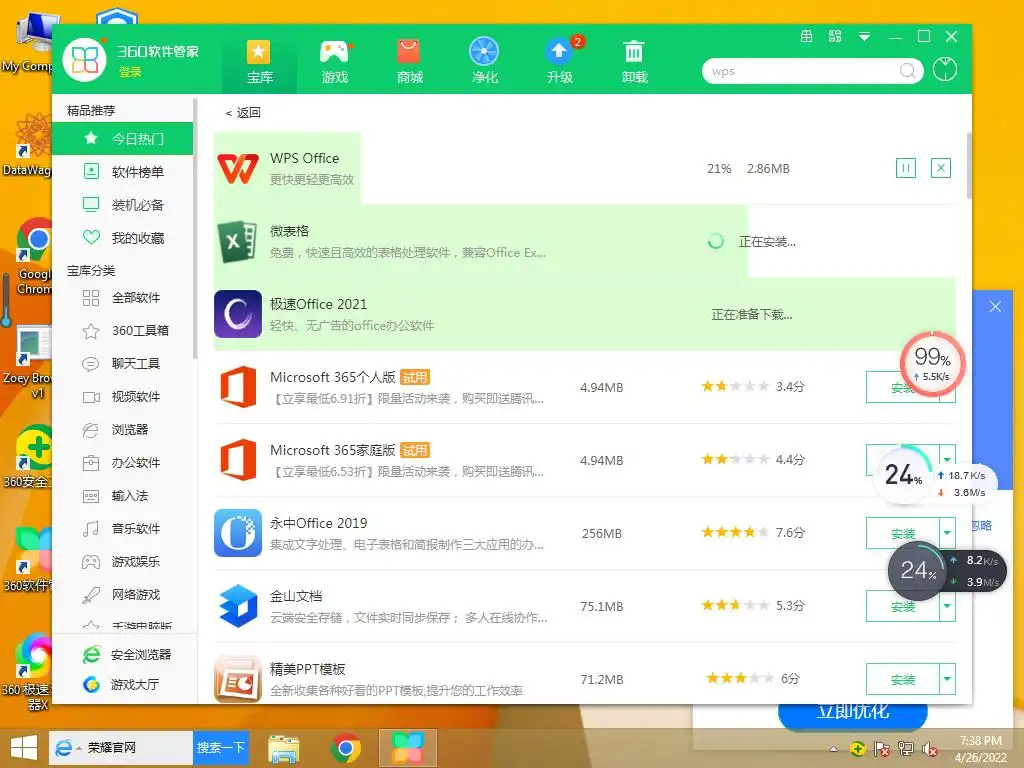The height and width of the screenshot is (768, 1024).
Task: Expand install options for 永中Office 2019
Action: pyautogui.click(x=948, y=534)
